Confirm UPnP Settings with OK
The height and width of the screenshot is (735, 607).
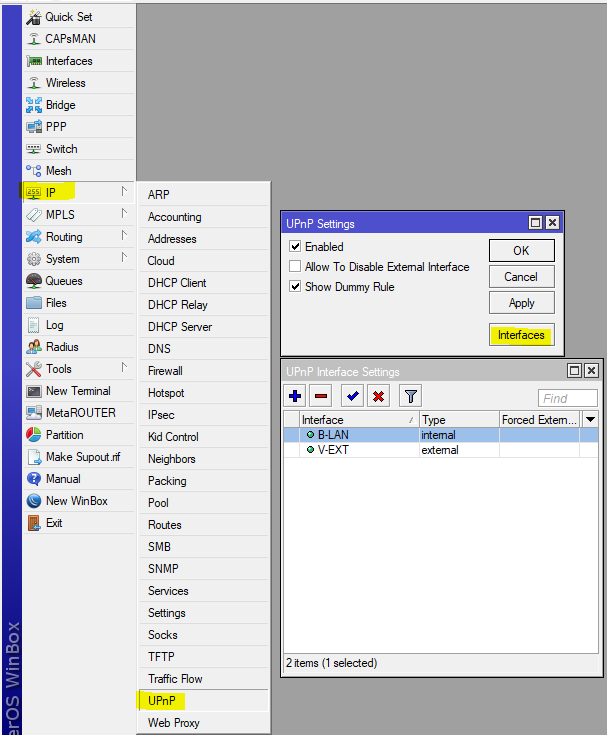click(522, 251)
